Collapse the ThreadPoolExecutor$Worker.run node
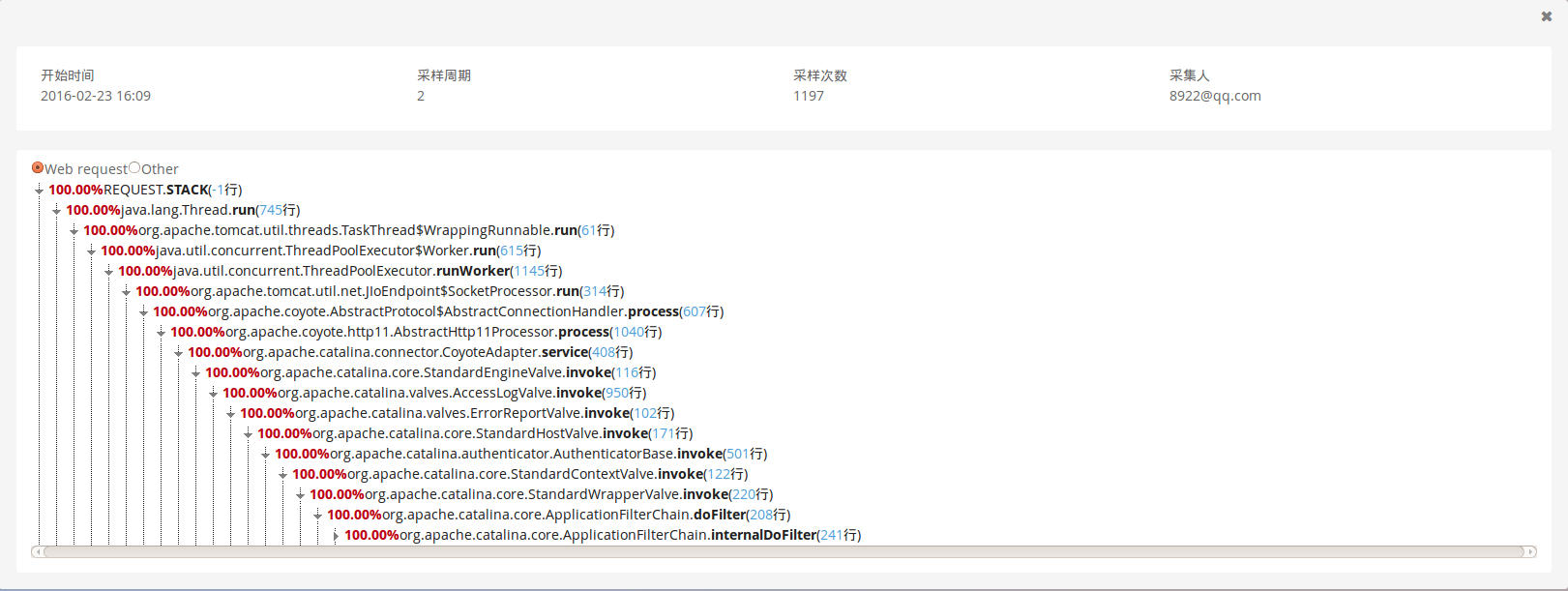Screen dimensions: 1568x591 pyautogui.click(x=91, y=251)
